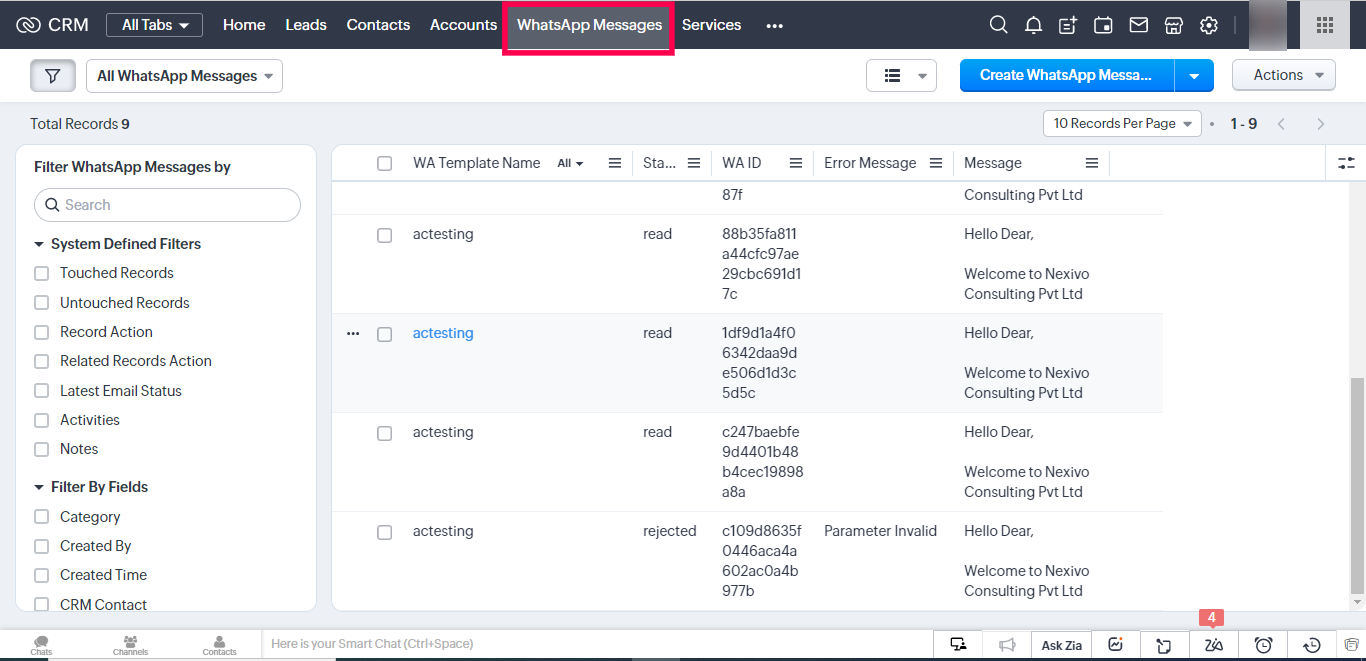Screen dimensions: 1366x661
Task: Open the apps grid icon
Action: pyautogui.click(x=1324, y=25)
